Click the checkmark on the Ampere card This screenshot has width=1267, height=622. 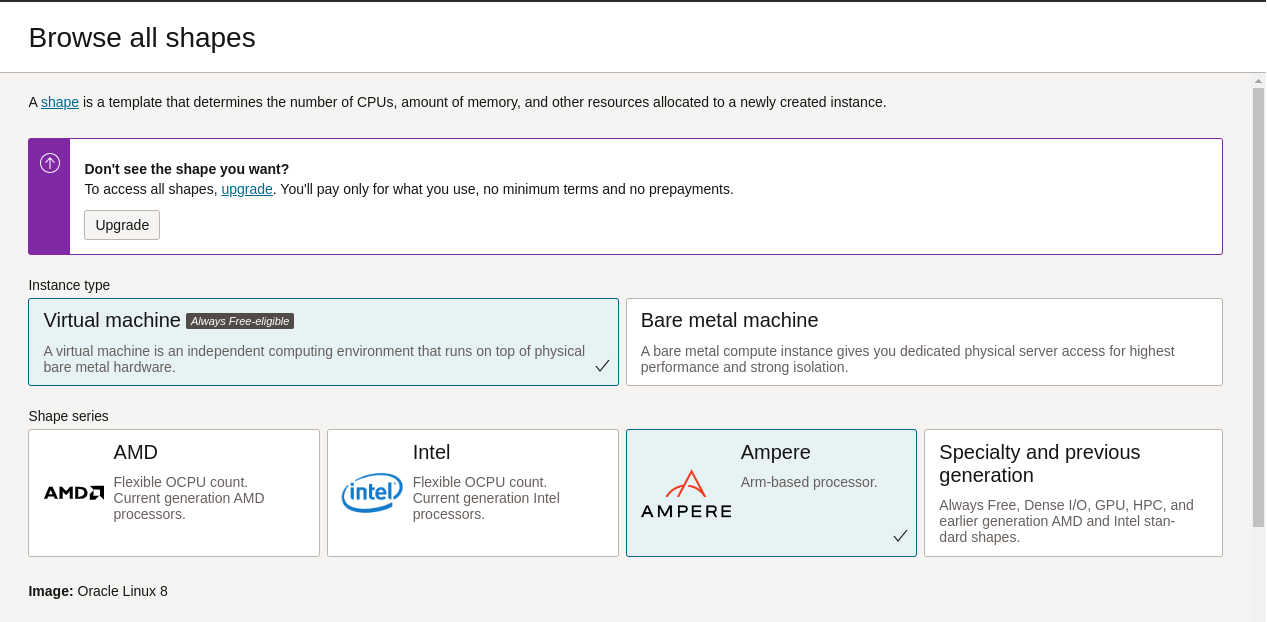coord(900,536)
